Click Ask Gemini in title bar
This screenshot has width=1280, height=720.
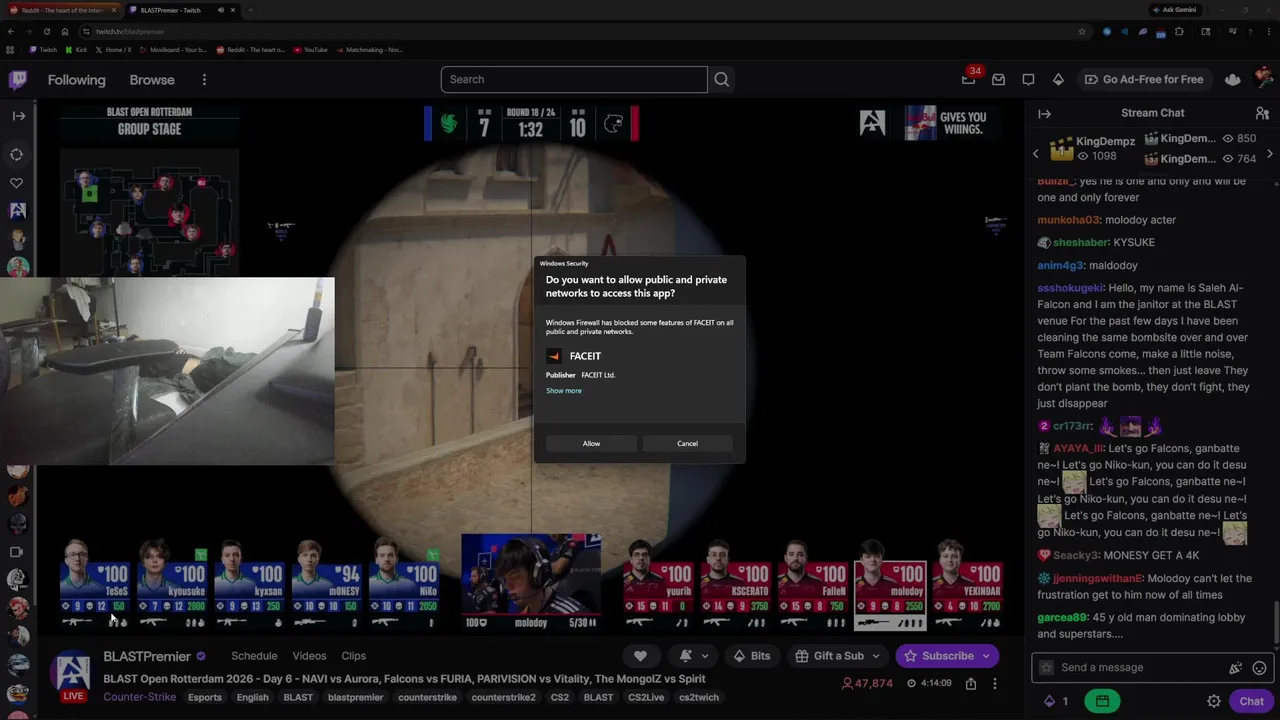(1175, 10)
